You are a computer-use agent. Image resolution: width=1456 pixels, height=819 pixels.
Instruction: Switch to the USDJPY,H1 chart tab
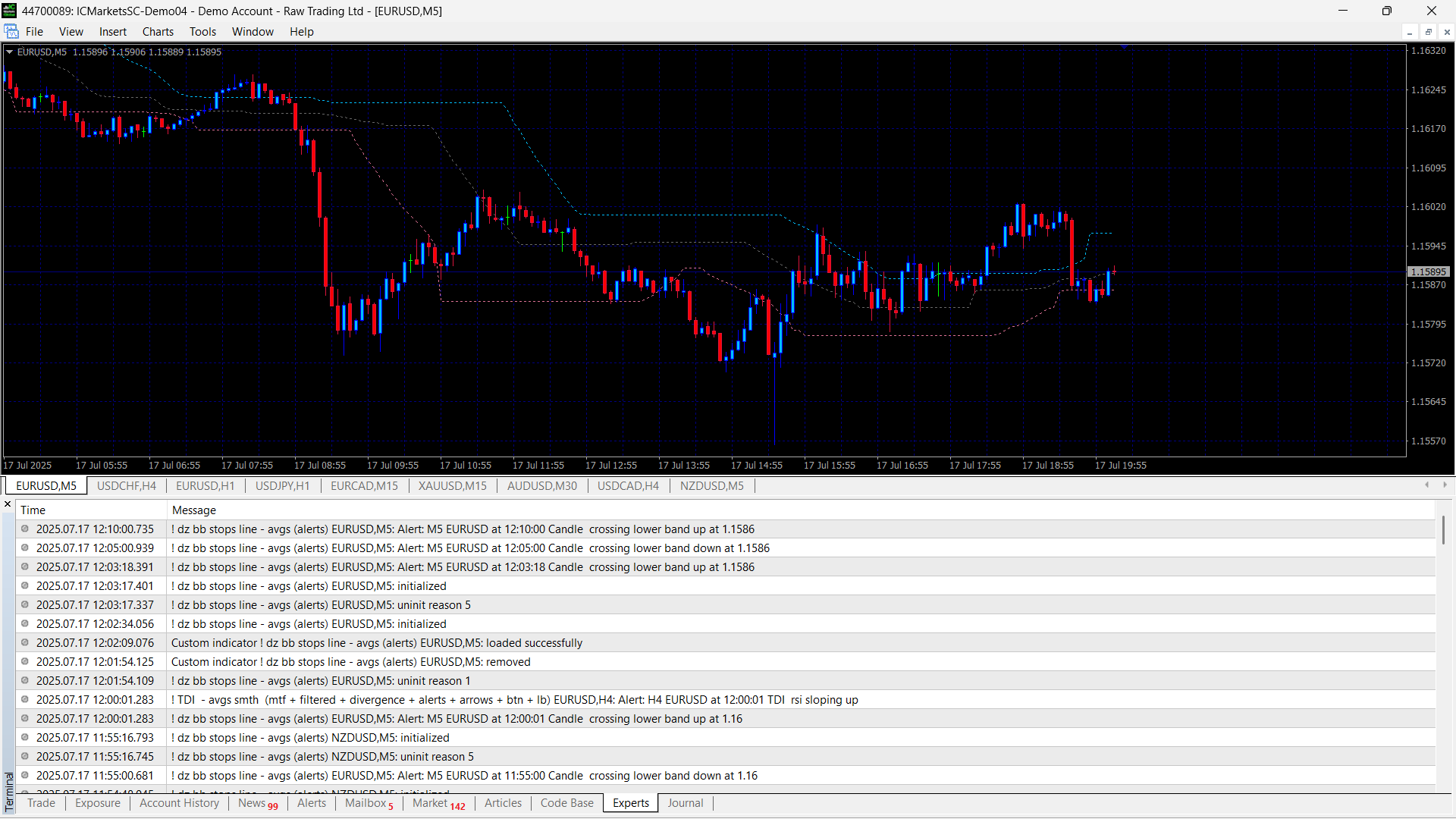pos(282,486)
